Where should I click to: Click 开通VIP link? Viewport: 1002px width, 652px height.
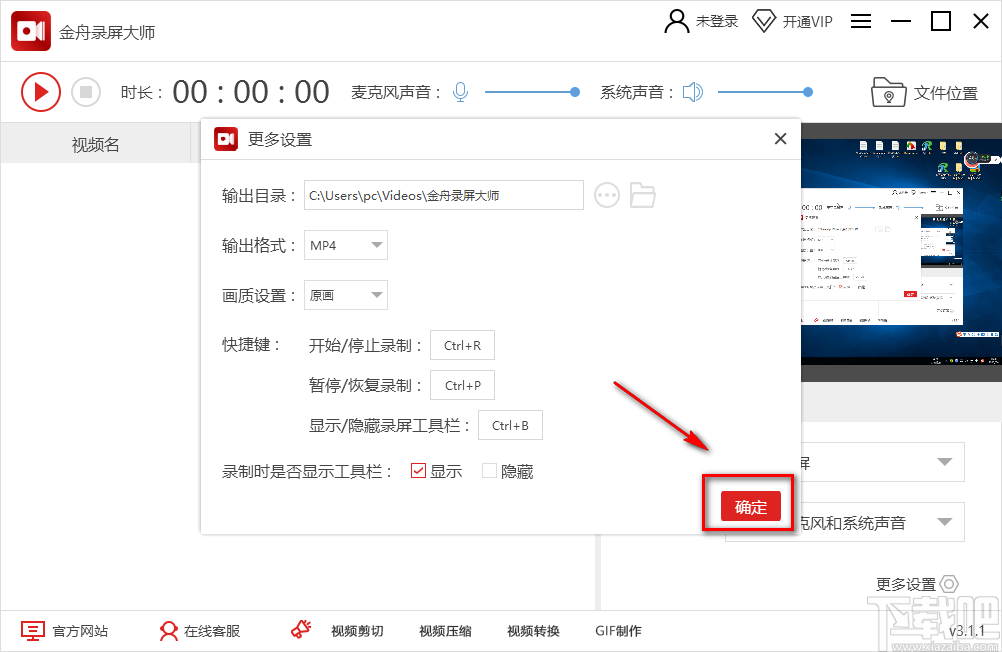[x=808, y=22]
